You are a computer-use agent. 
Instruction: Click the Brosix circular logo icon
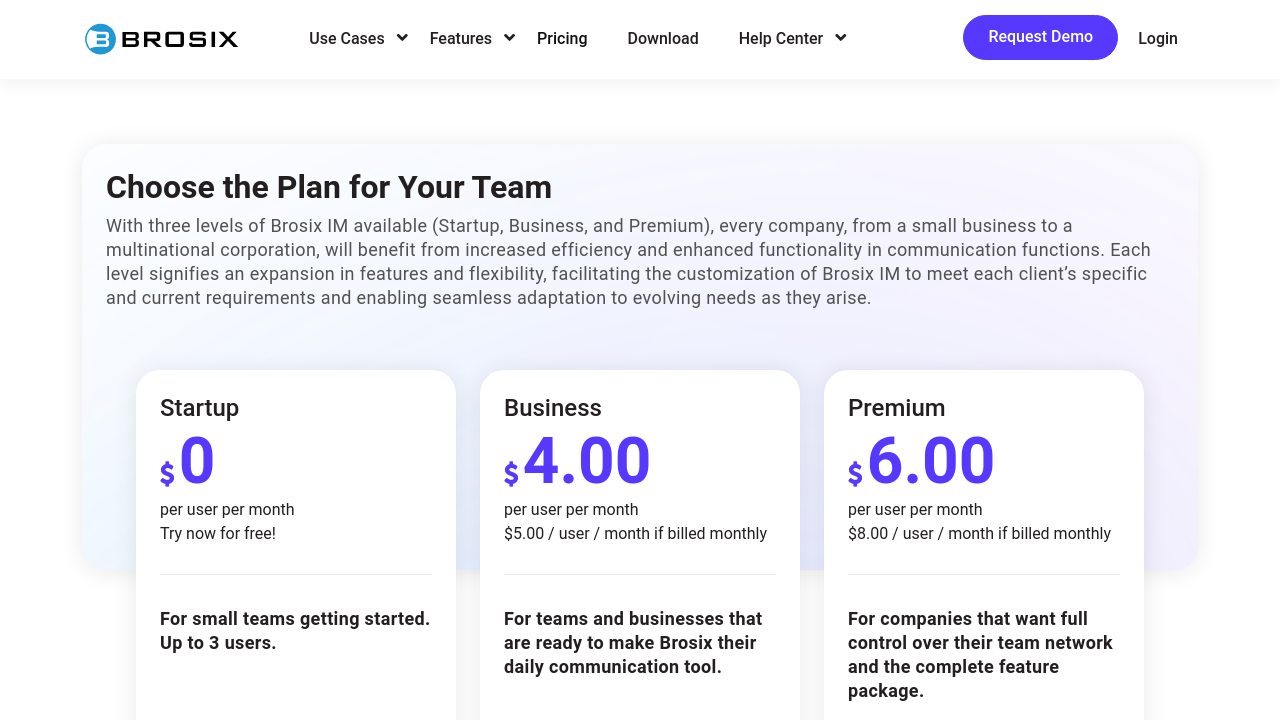(100, 39)
